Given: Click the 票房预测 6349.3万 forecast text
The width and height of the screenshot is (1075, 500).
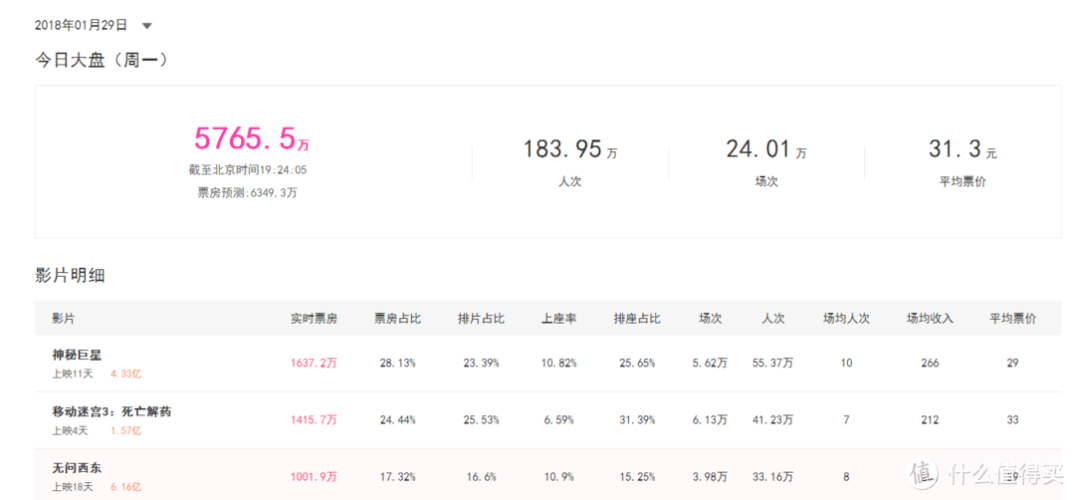Looking at the screenshot, I should click(247, 192).
